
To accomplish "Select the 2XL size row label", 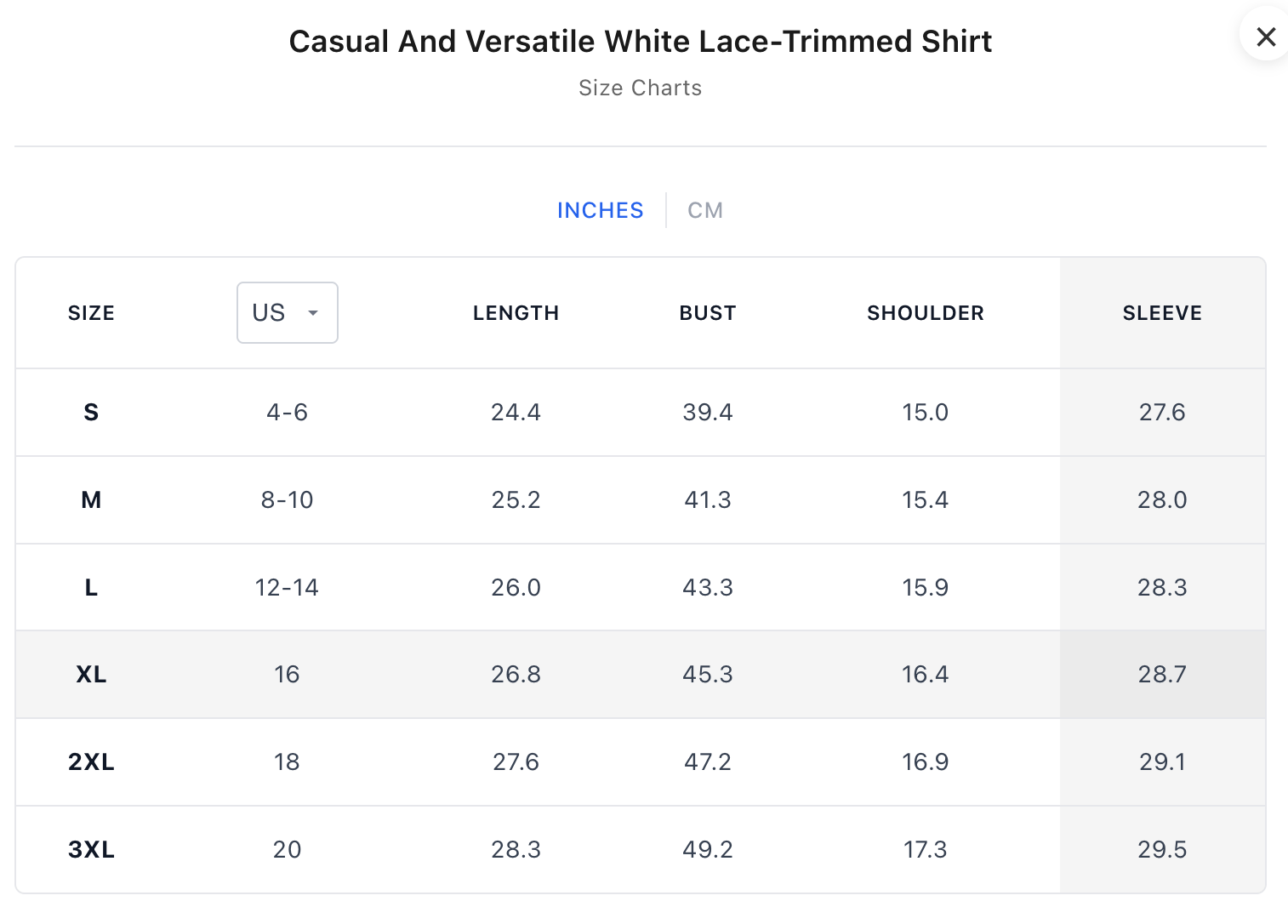I will tap(91, 762).
